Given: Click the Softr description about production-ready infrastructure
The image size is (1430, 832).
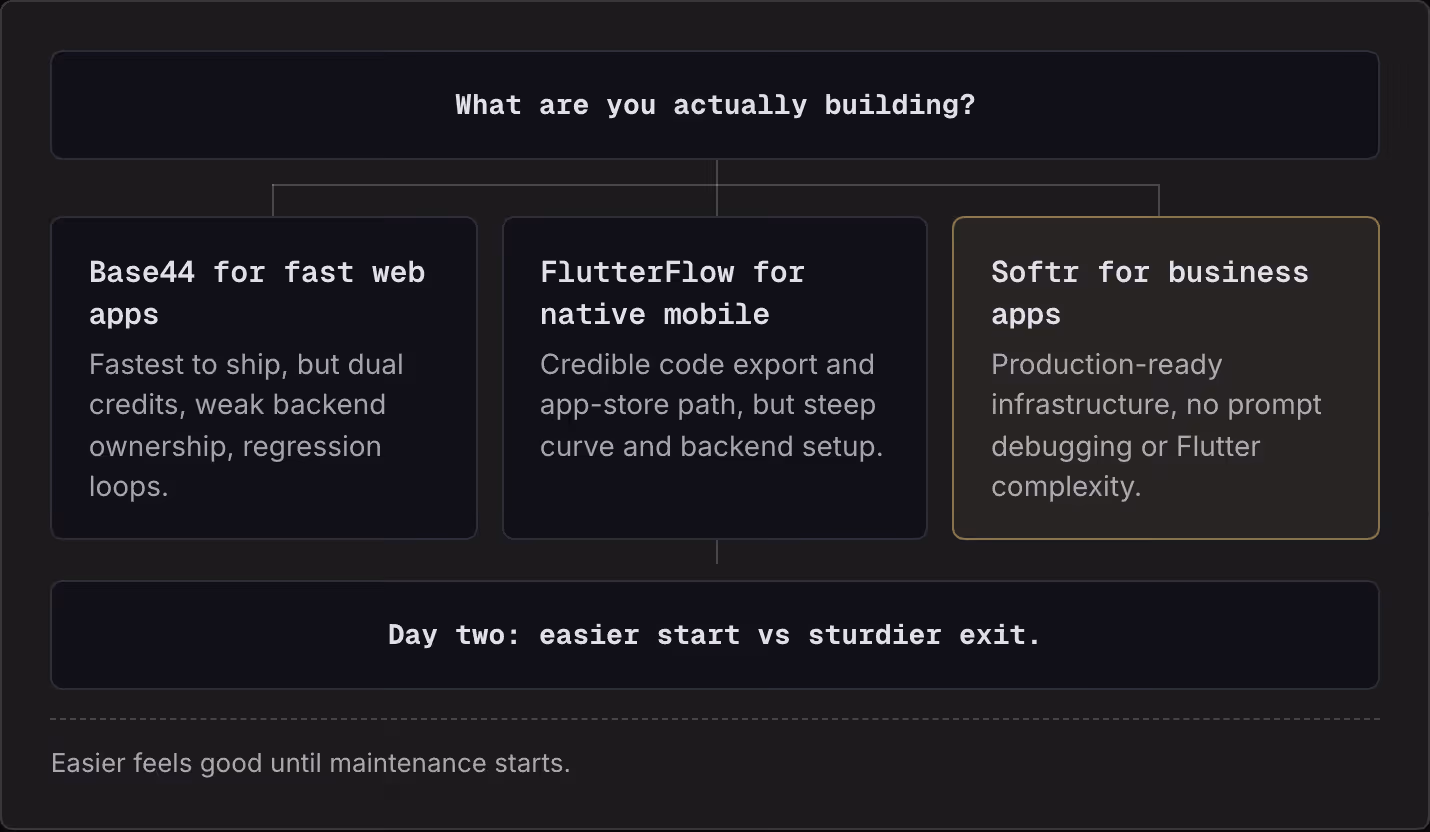Looking at the screenshot, I should [1156, 425].
